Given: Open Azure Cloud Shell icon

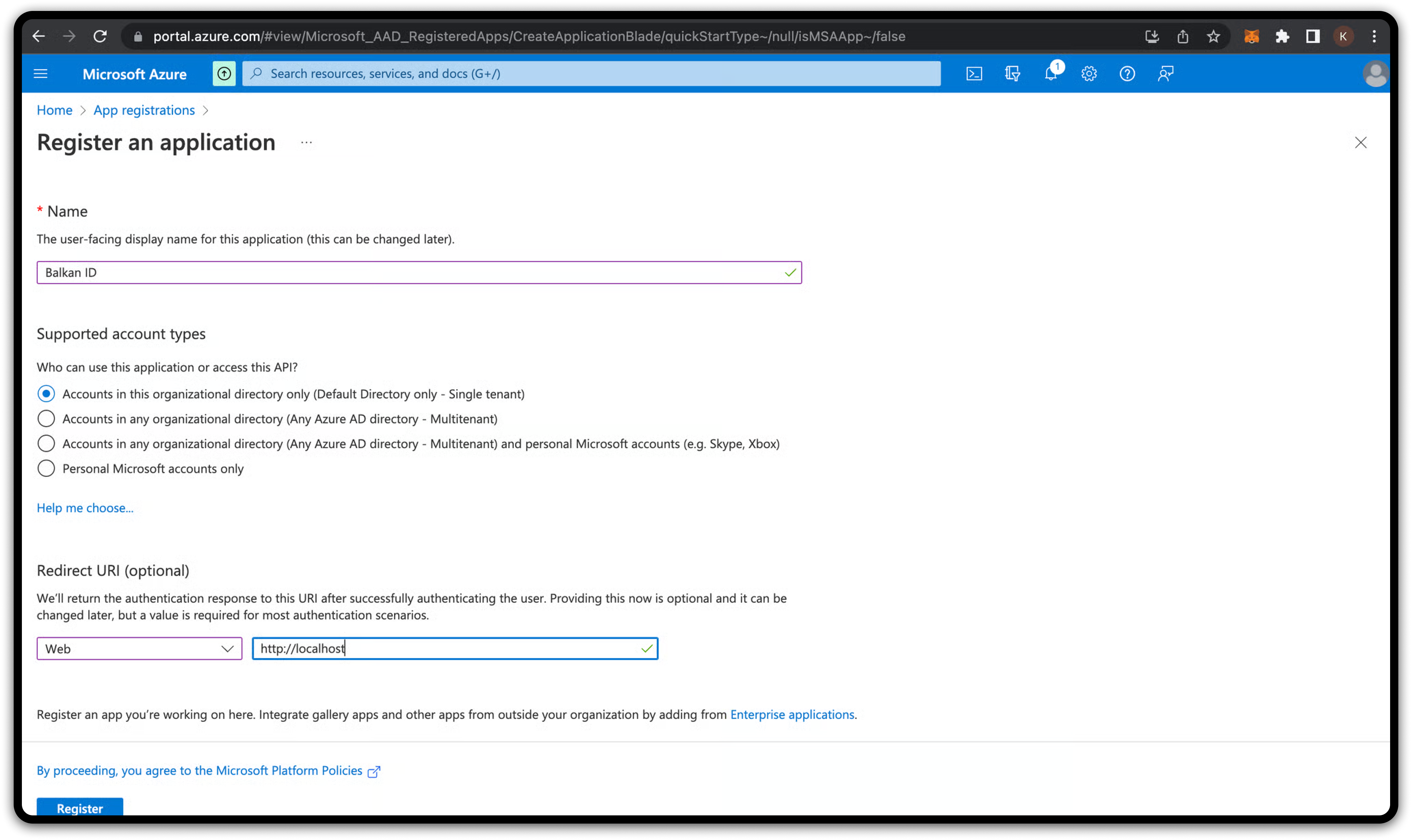Looking at the screenshot, I should coord(974,74).
